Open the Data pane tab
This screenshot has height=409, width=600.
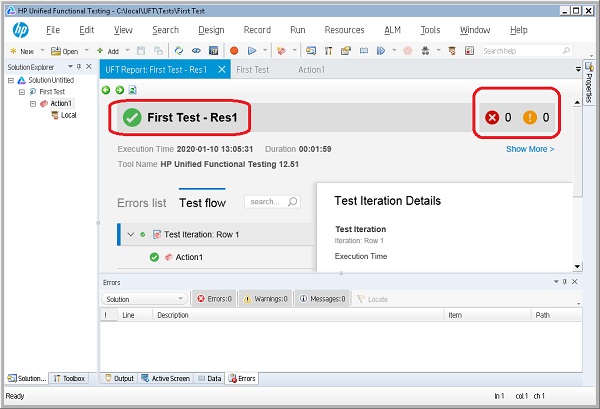pos(210,378)
